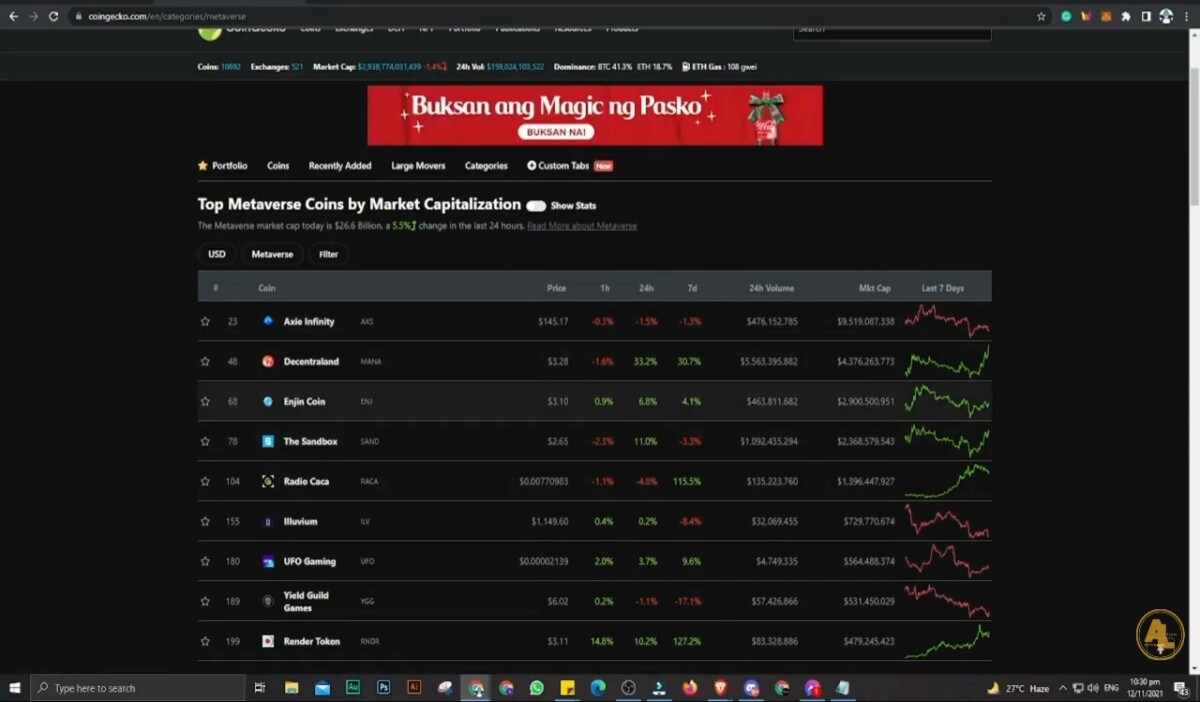Star UFO Gaming as a favorite
The image size is (1200, 702).
coord(205,561)
